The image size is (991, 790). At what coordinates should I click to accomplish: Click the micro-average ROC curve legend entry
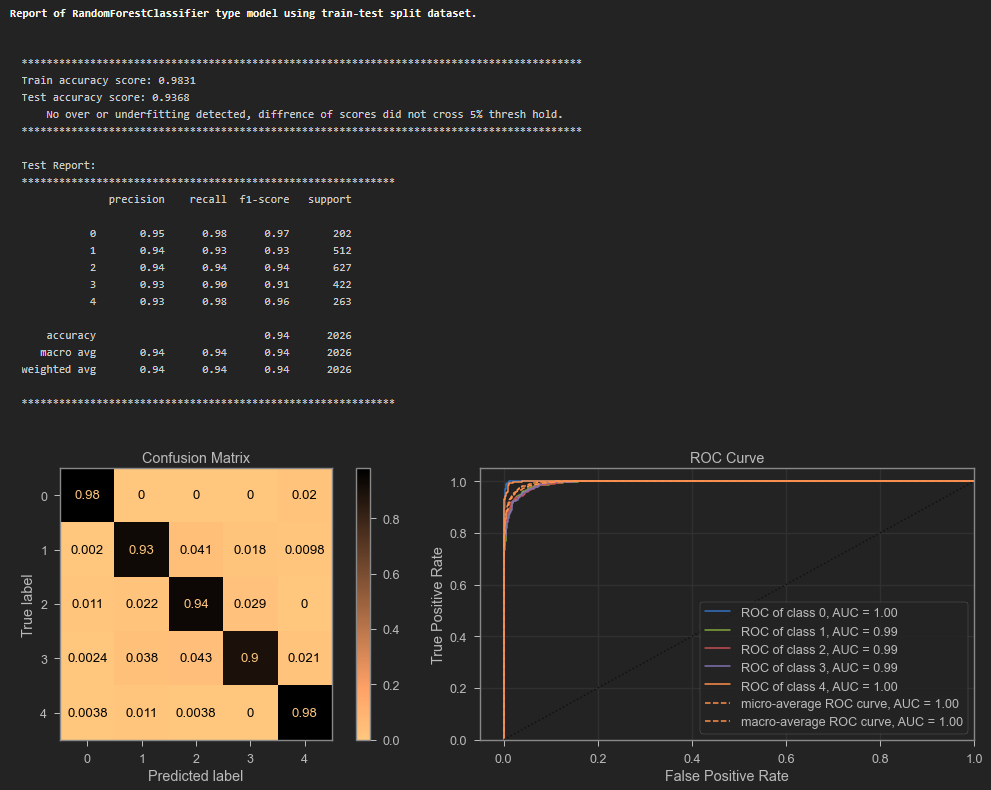[849, 704]
